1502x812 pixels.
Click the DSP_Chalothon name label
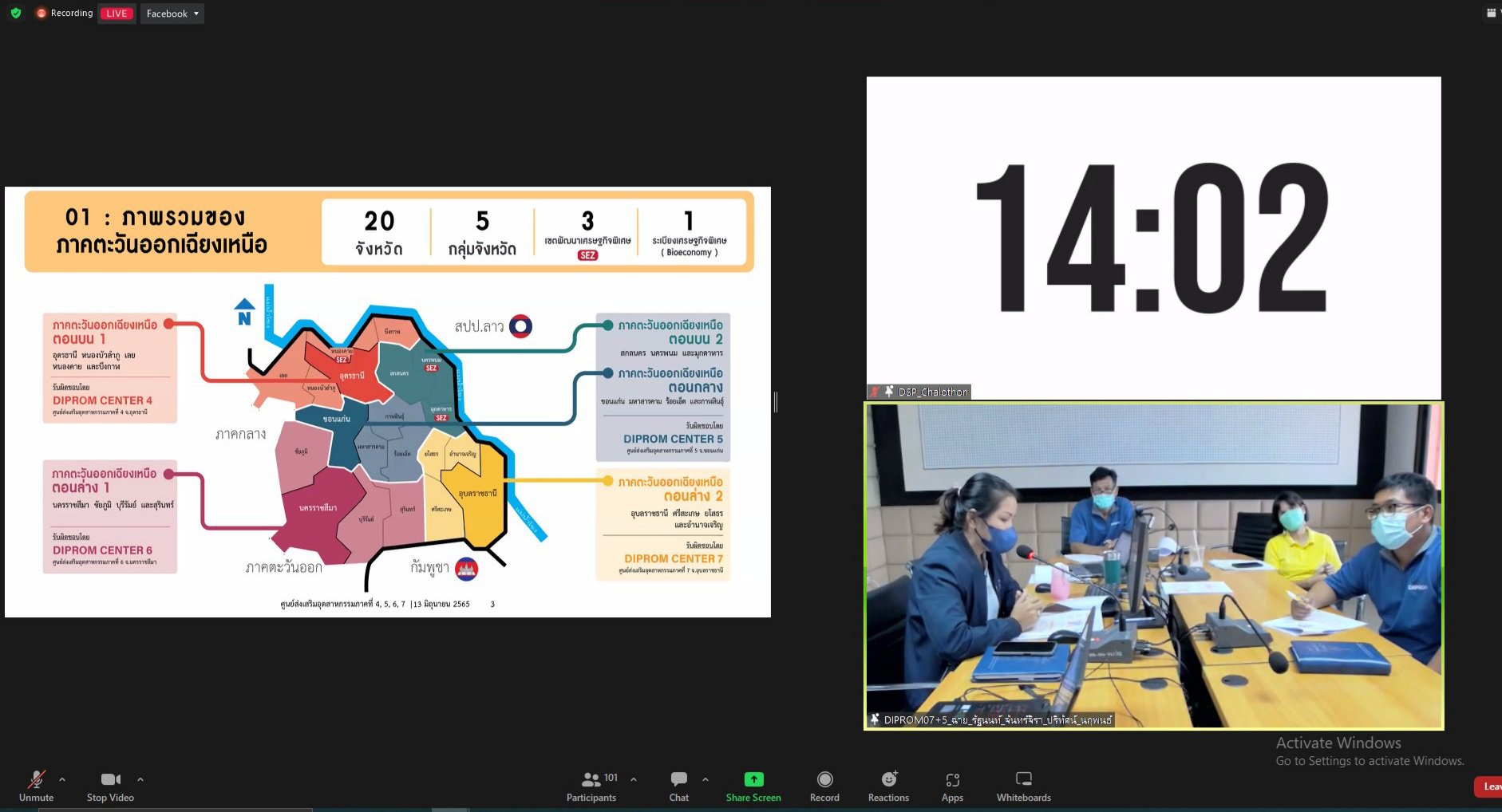tap(932, 392)
